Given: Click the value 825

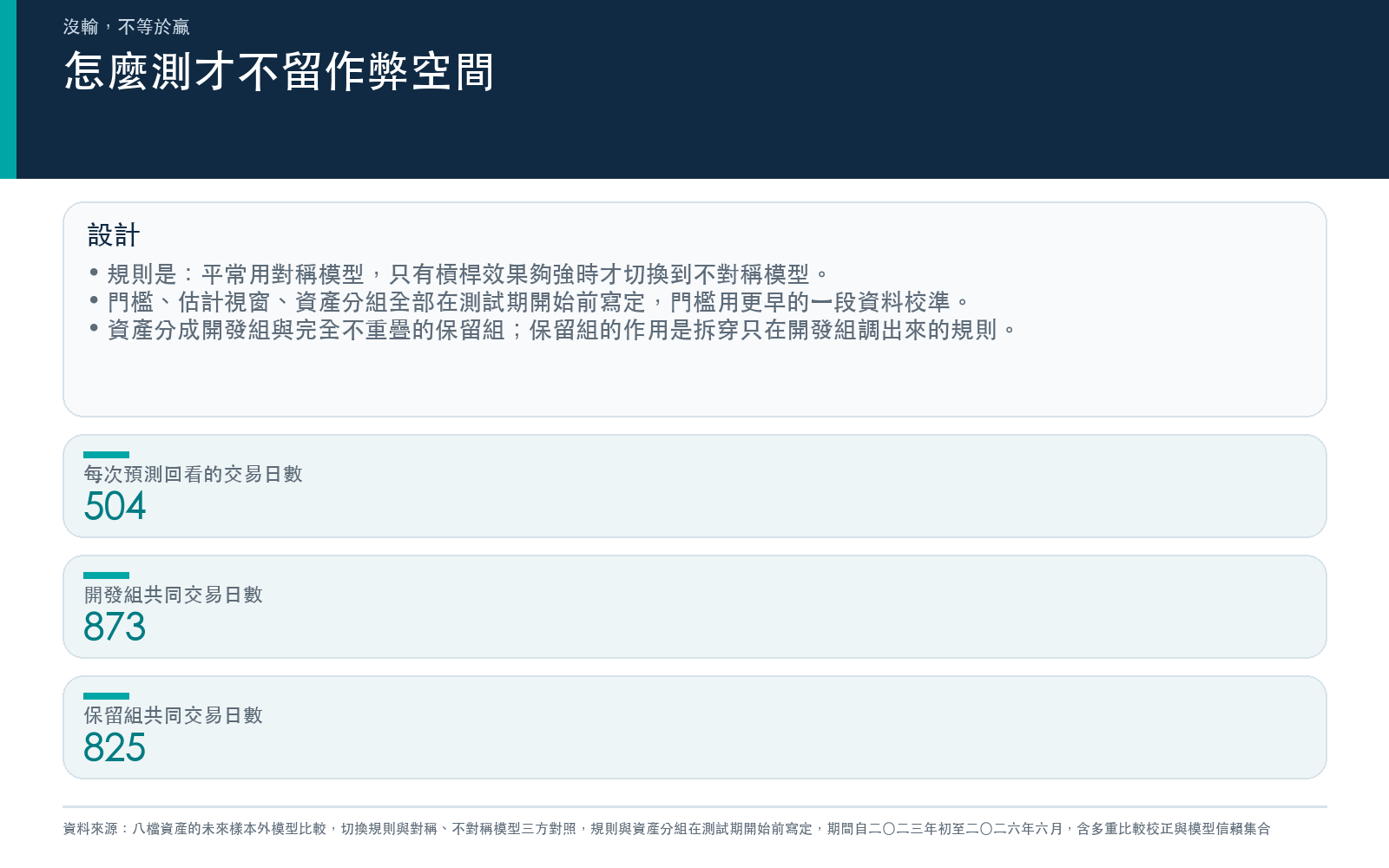Looking at the screenshot, I should 115,747.
